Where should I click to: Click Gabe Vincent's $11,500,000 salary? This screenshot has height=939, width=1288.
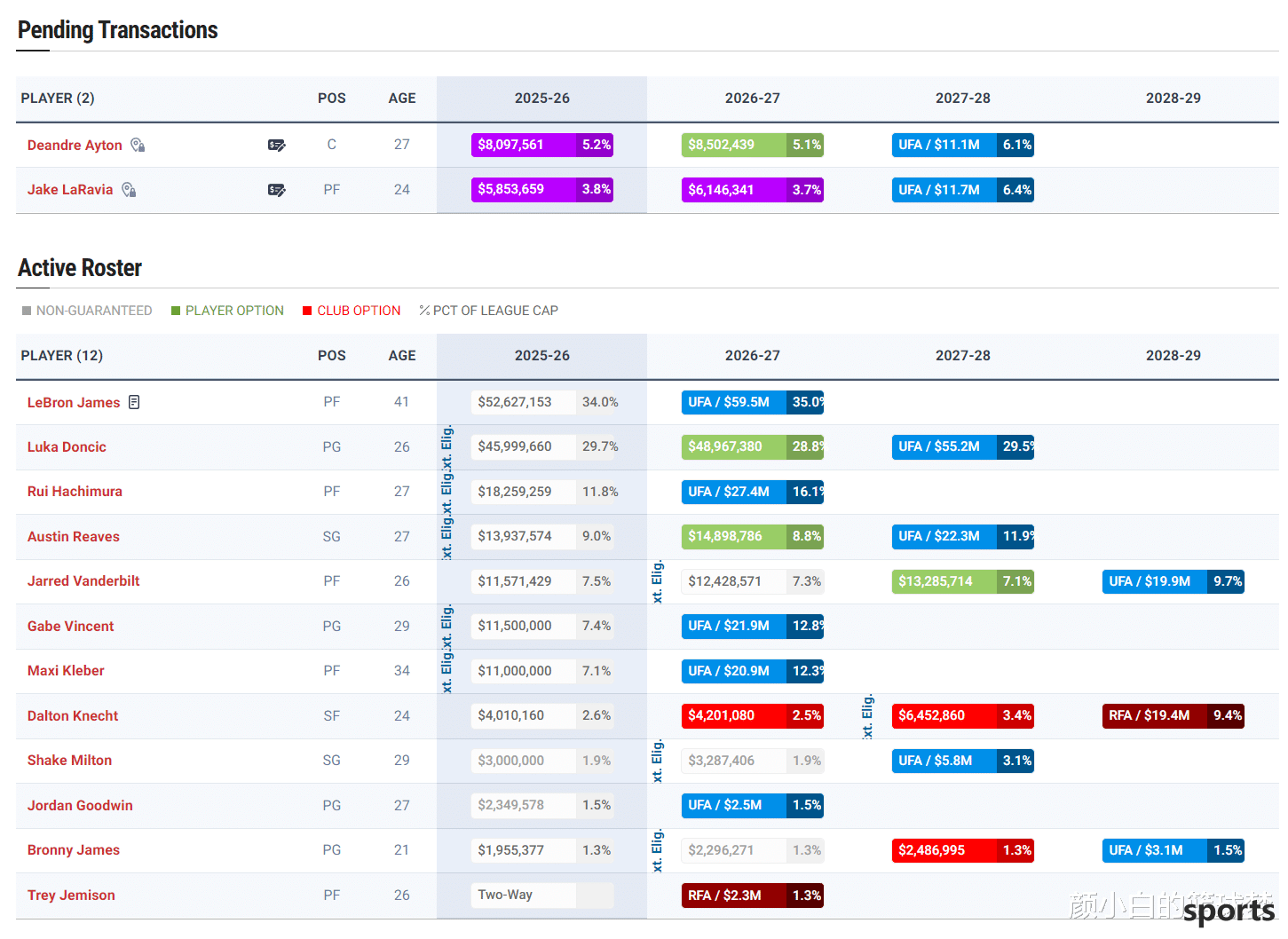click(x=541, y=626)
